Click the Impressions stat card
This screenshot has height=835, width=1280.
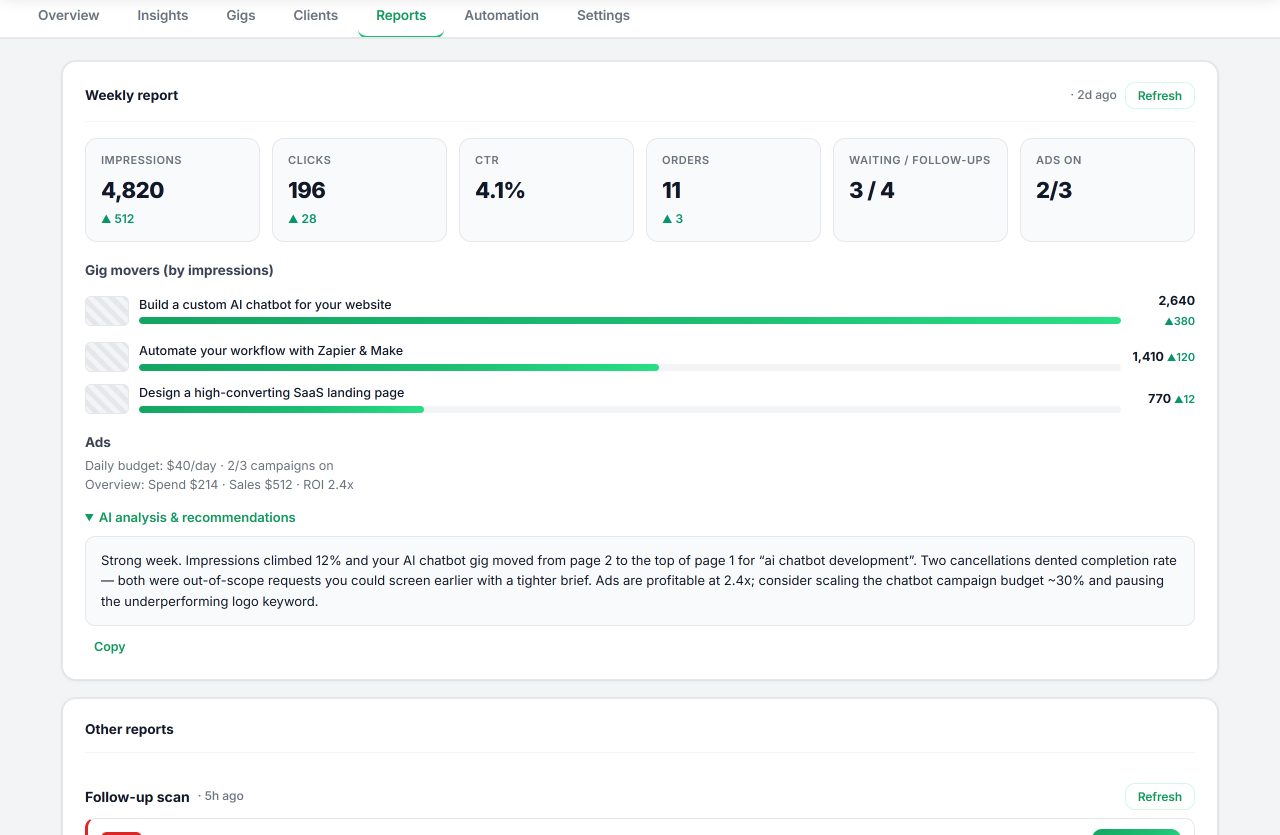click(172, 190)
